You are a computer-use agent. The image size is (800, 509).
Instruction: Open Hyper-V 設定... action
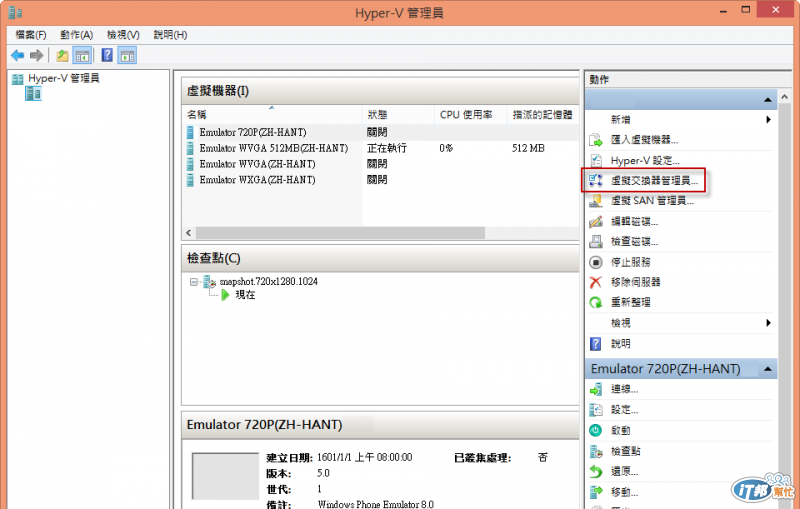point(645,161)
